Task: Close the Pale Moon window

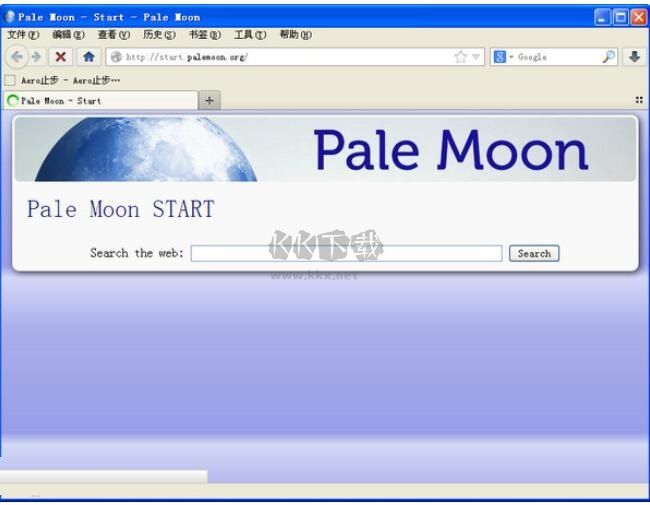Action: pos(639,17)
